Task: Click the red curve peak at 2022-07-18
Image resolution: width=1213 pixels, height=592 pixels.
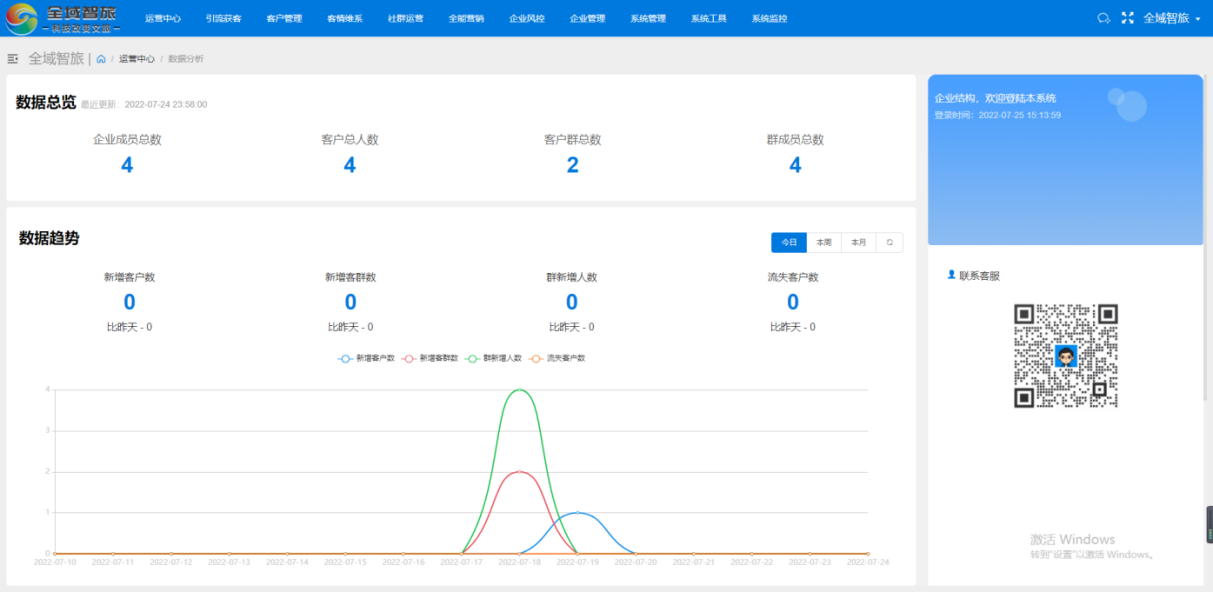Action: (519, 471)
